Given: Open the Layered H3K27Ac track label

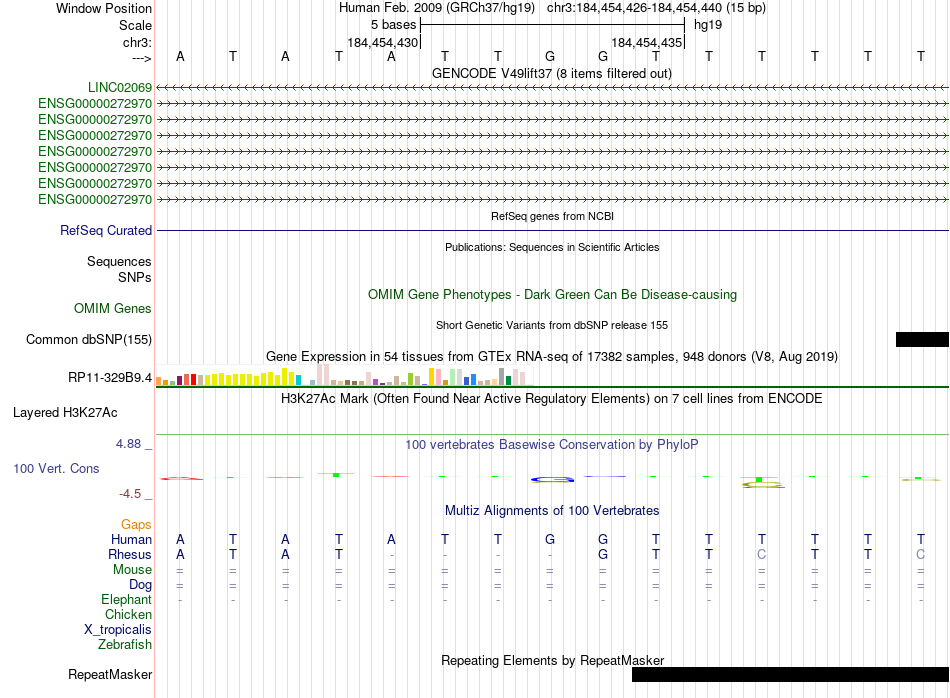Looking at the screenshot, I should pyautogui.click(x=65, y=413).
